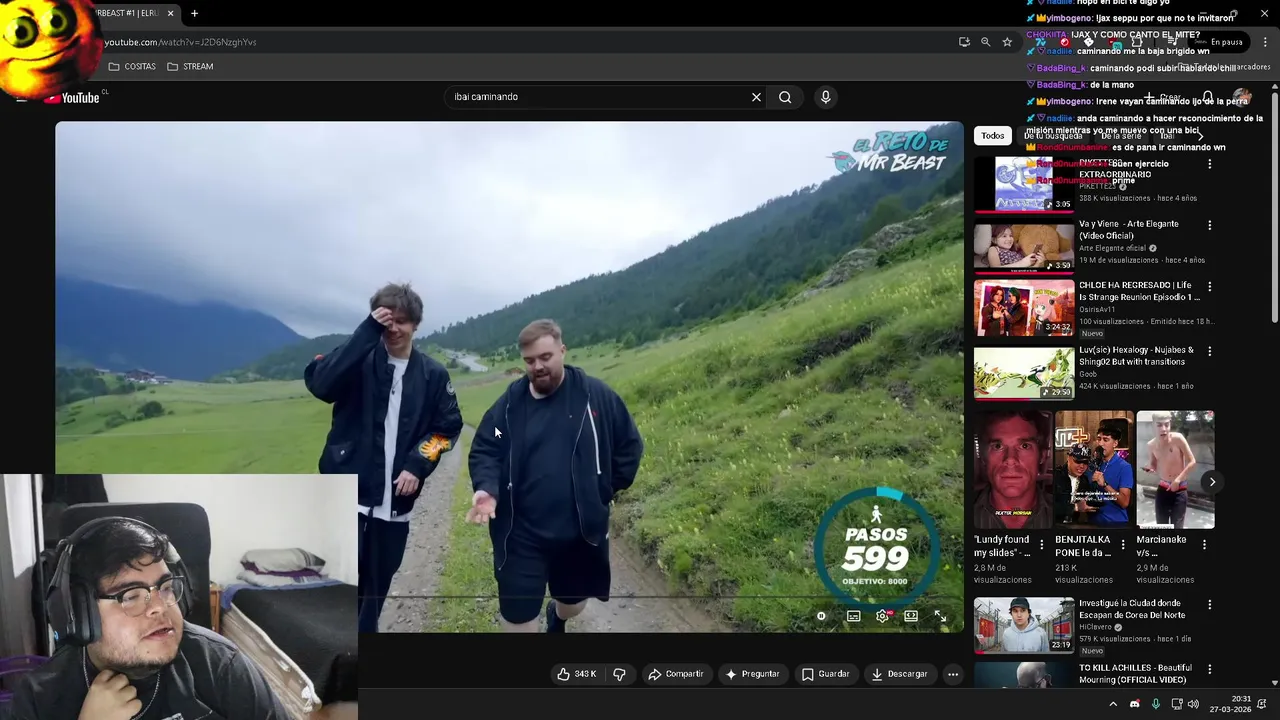
Task: Click the install-app icon in address bar
Action: click(964, 42)
